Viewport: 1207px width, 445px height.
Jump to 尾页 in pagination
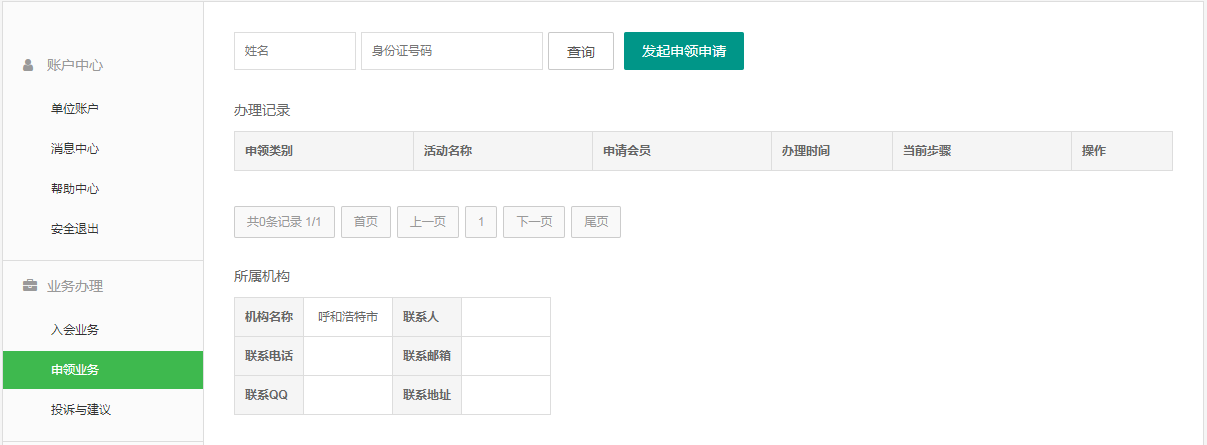pyautogui.click(x=596, y=222)
